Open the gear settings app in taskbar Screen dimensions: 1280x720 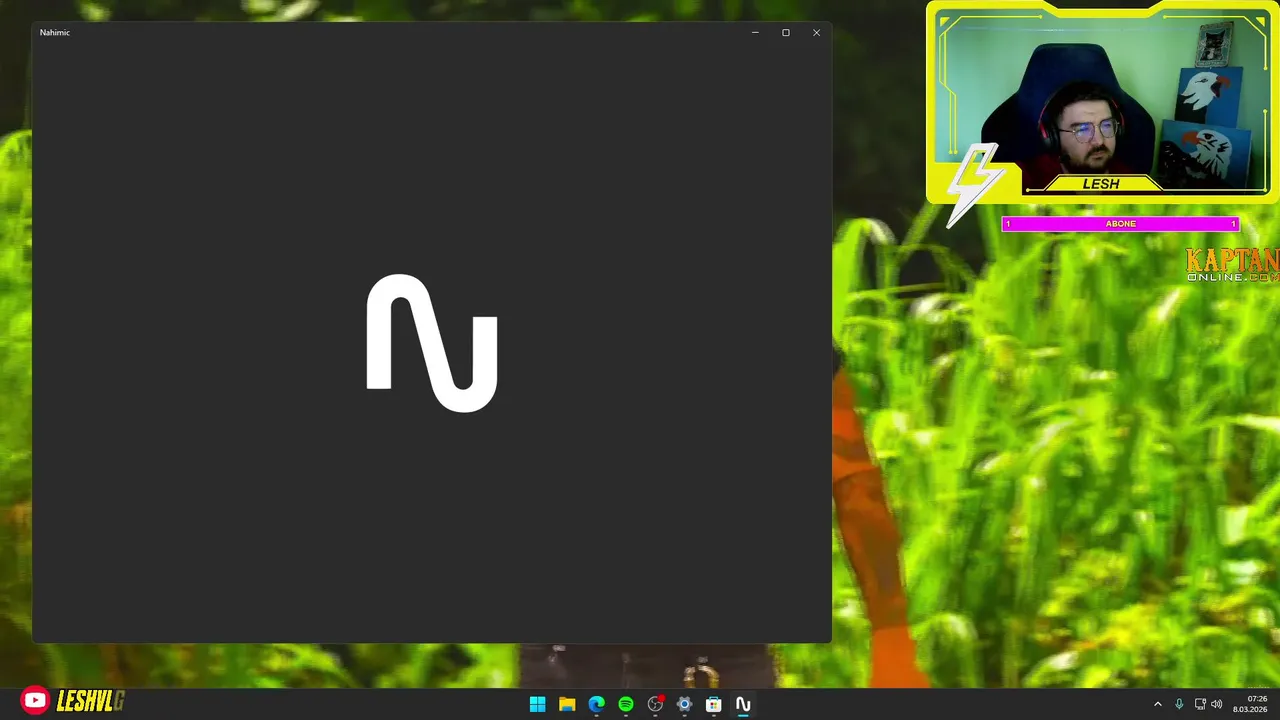pos(684,704)
